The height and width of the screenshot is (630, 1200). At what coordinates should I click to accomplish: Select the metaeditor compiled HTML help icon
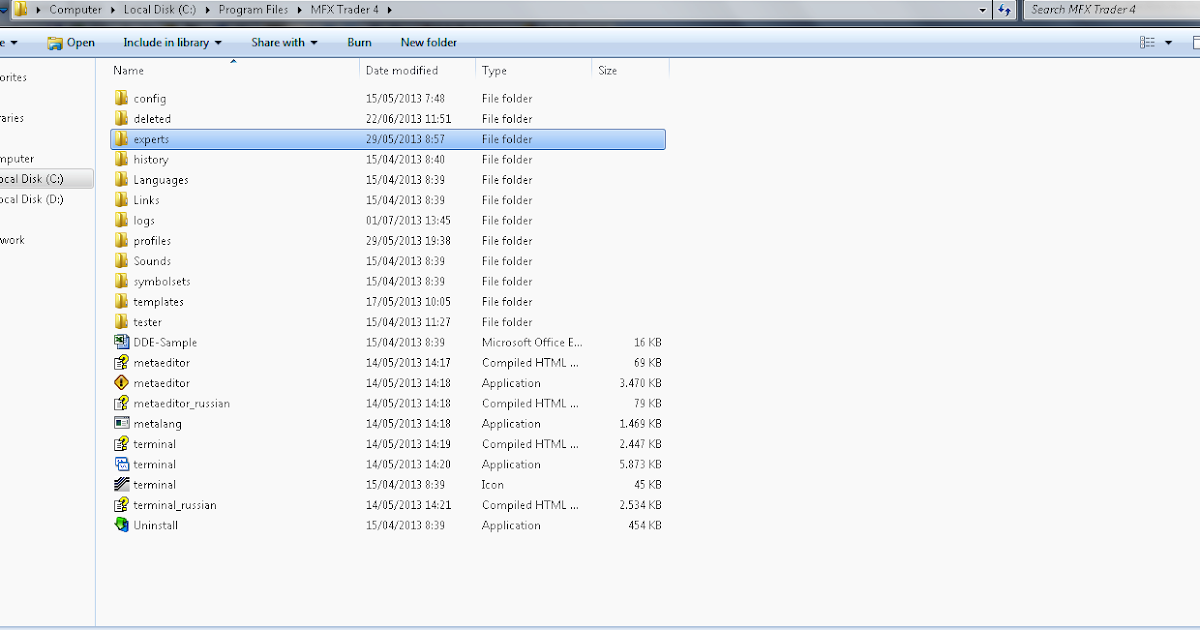coord(121,362)
